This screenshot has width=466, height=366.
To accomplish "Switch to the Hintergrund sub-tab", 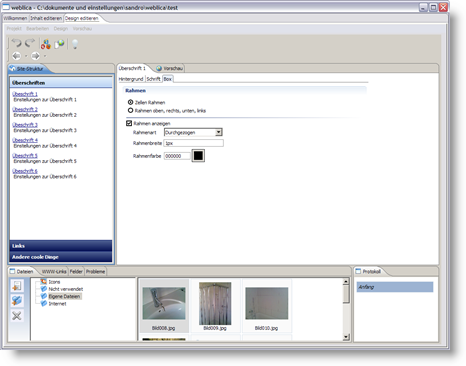I will pyautogui.click(x=131, y=79).
